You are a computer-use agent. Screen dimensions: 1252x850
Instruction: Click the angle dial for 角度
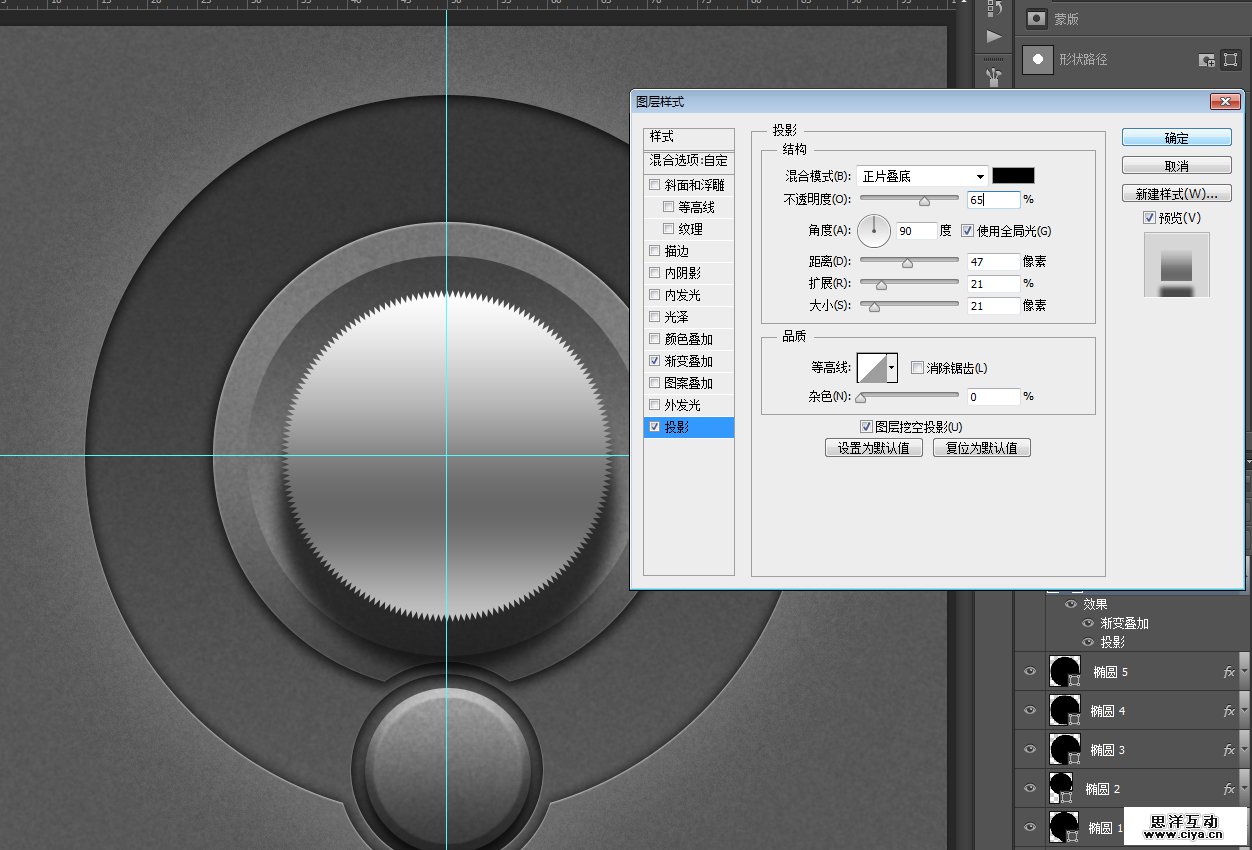point(874,231)
